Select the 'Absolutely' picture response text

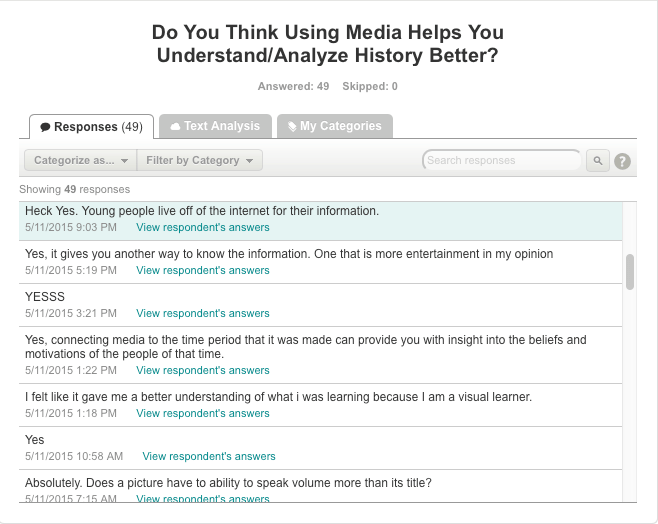pos(228,483)
